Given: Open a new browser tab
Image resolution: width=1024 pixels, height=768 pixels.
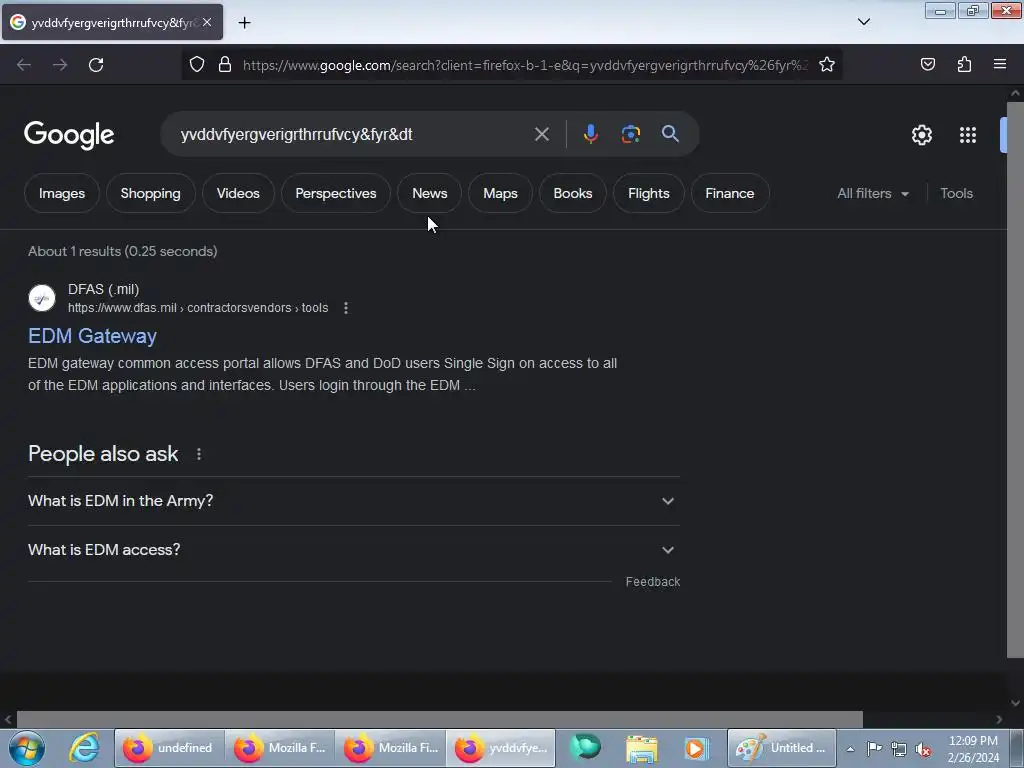Looking at the screenshot, I should coord(244,23).
